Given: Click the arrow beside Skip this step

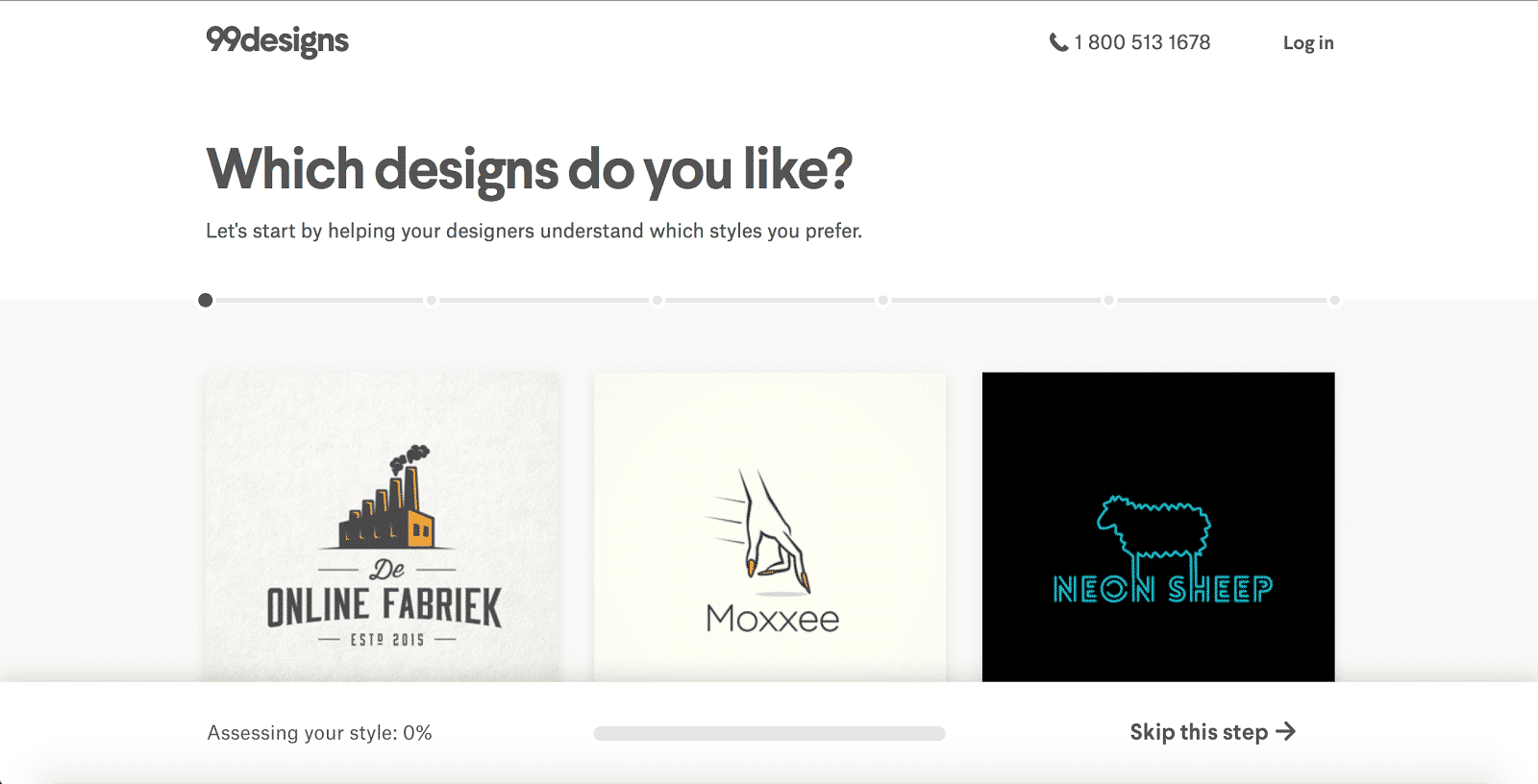Looking at the screenshot, I should pos(1286,732).
